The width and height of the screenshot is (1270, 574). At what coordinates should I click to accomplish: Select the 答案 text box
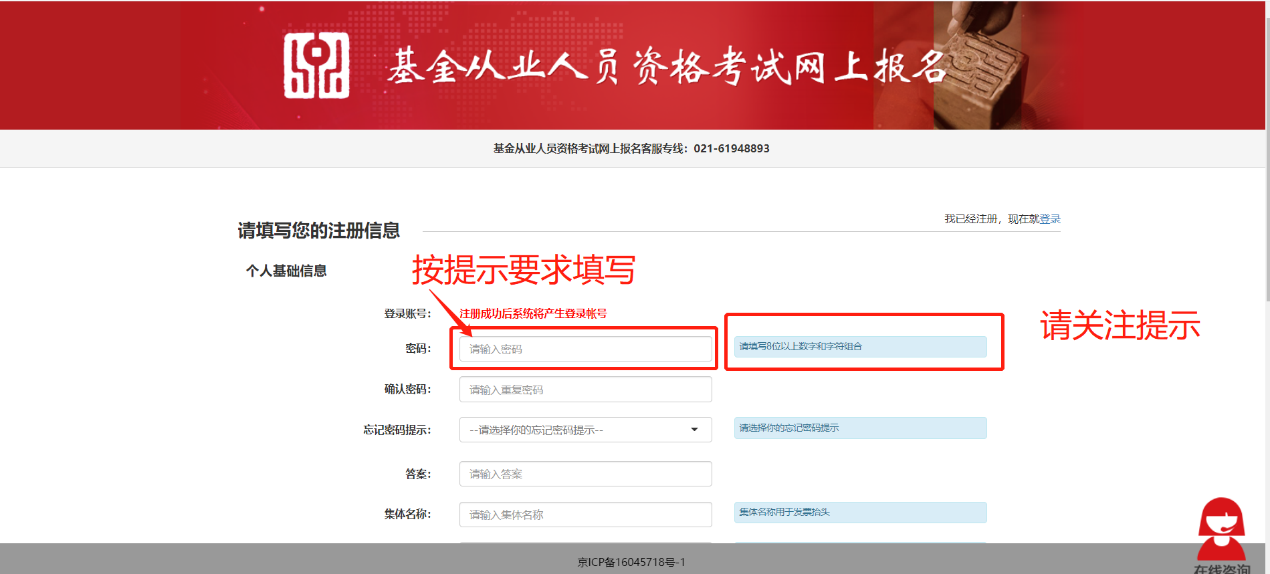(x=585, y=474)
